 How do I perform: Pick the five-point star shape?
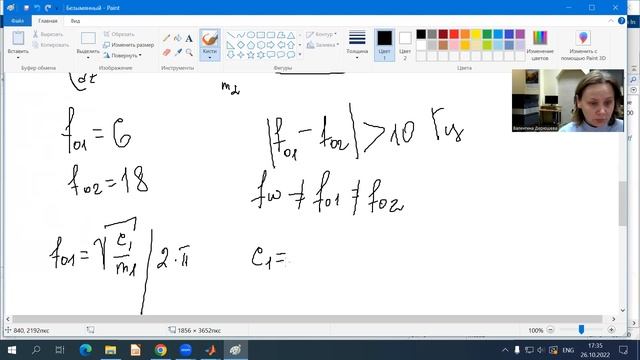251,55
